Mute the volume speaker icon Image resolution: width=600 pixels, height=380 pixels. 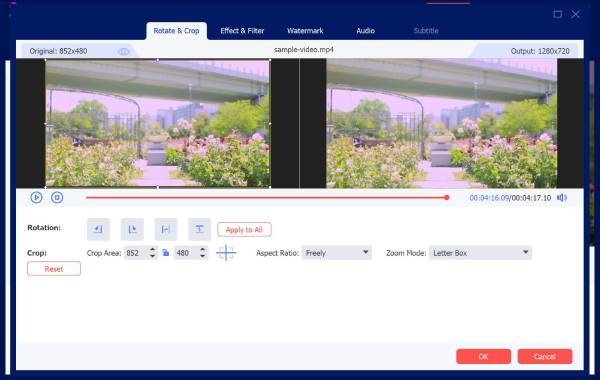(562, 197)
